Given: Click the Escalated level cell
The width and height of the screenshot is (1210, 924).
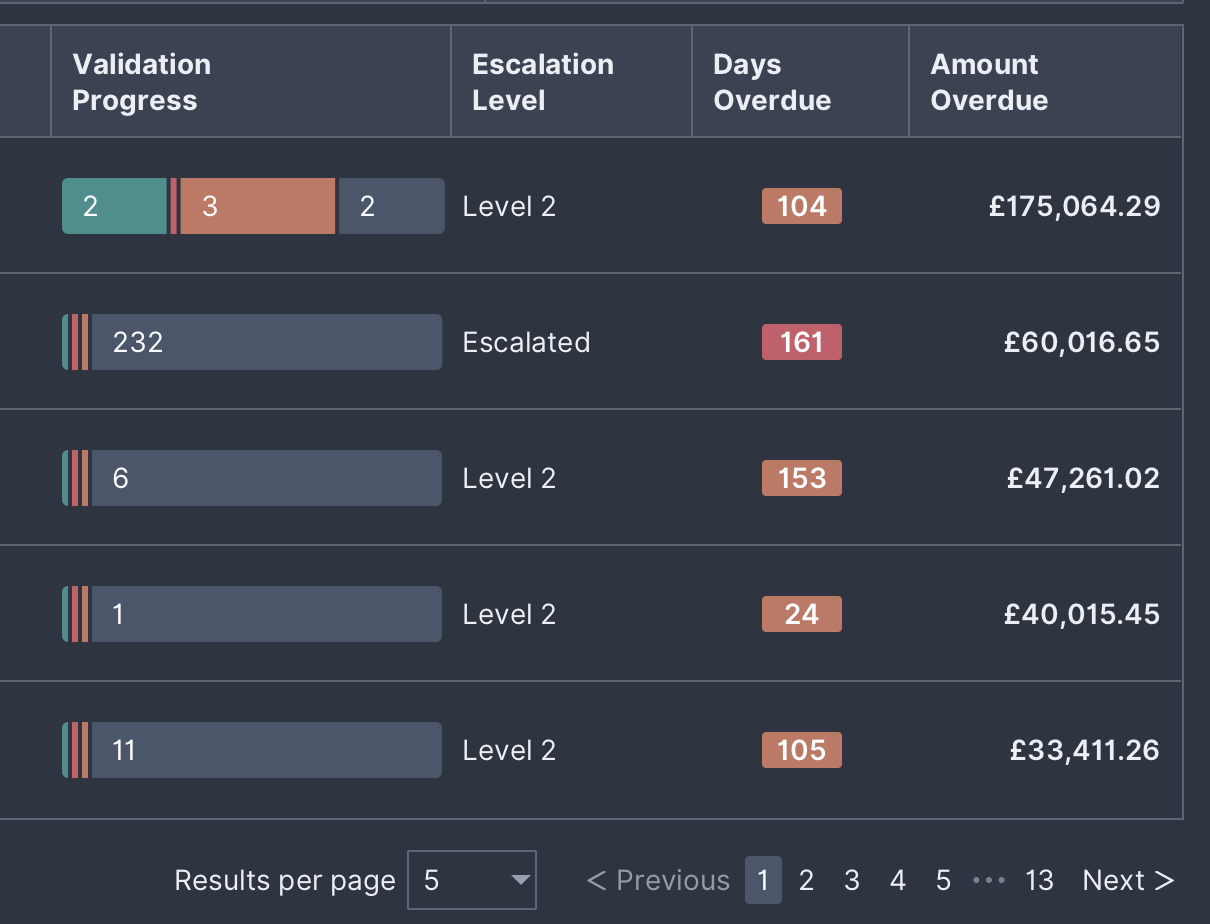Looking at the screenshot, I should point(526,342).
